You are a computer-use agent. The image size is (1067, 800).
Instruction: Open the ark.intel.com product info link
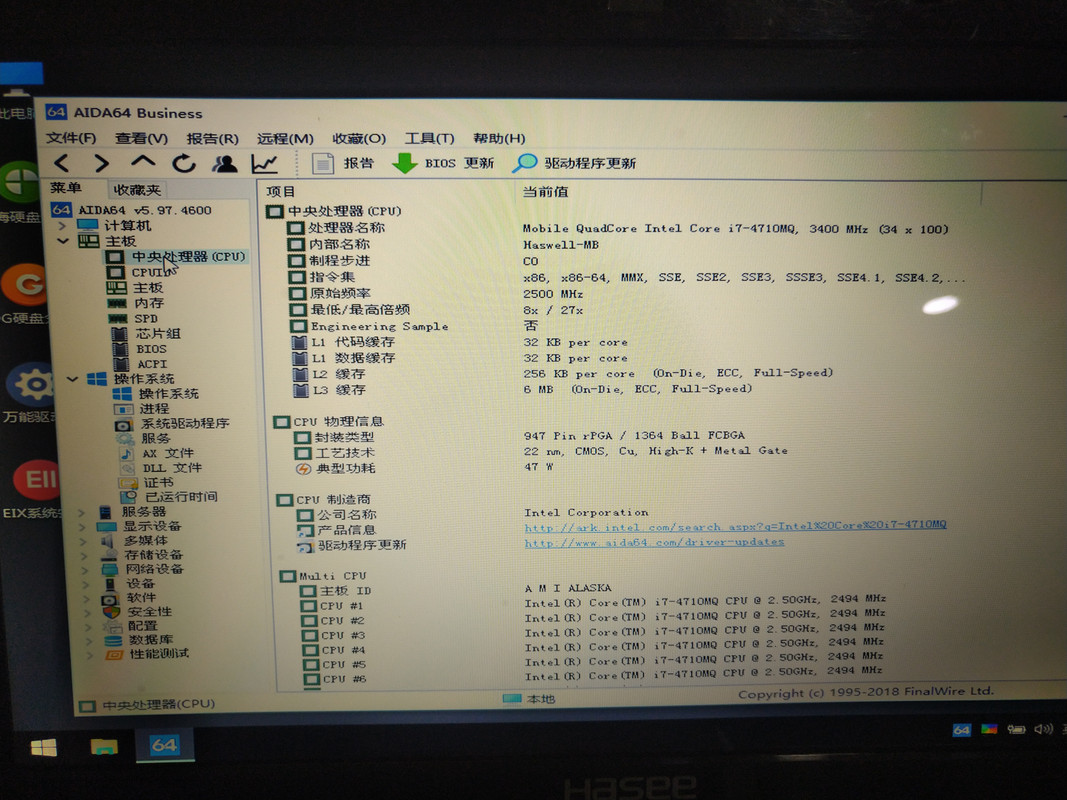tap(735, 526)
